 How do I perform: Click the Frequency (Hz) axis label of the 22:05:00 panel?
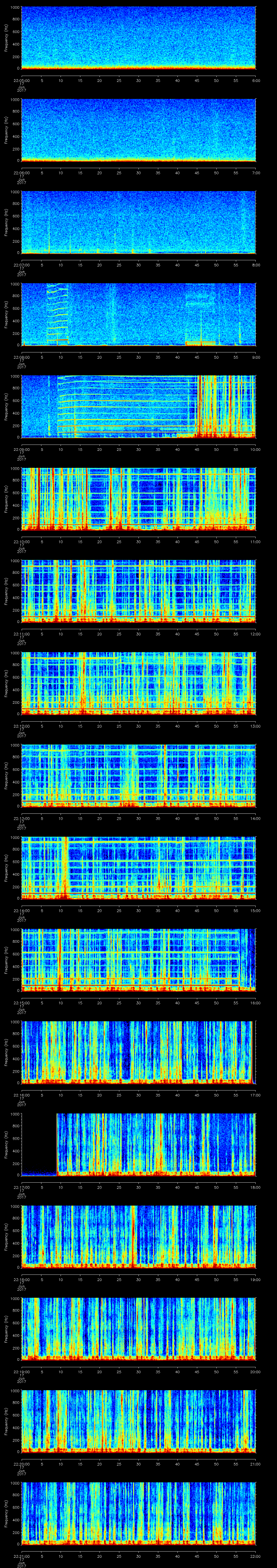(6, 38)
